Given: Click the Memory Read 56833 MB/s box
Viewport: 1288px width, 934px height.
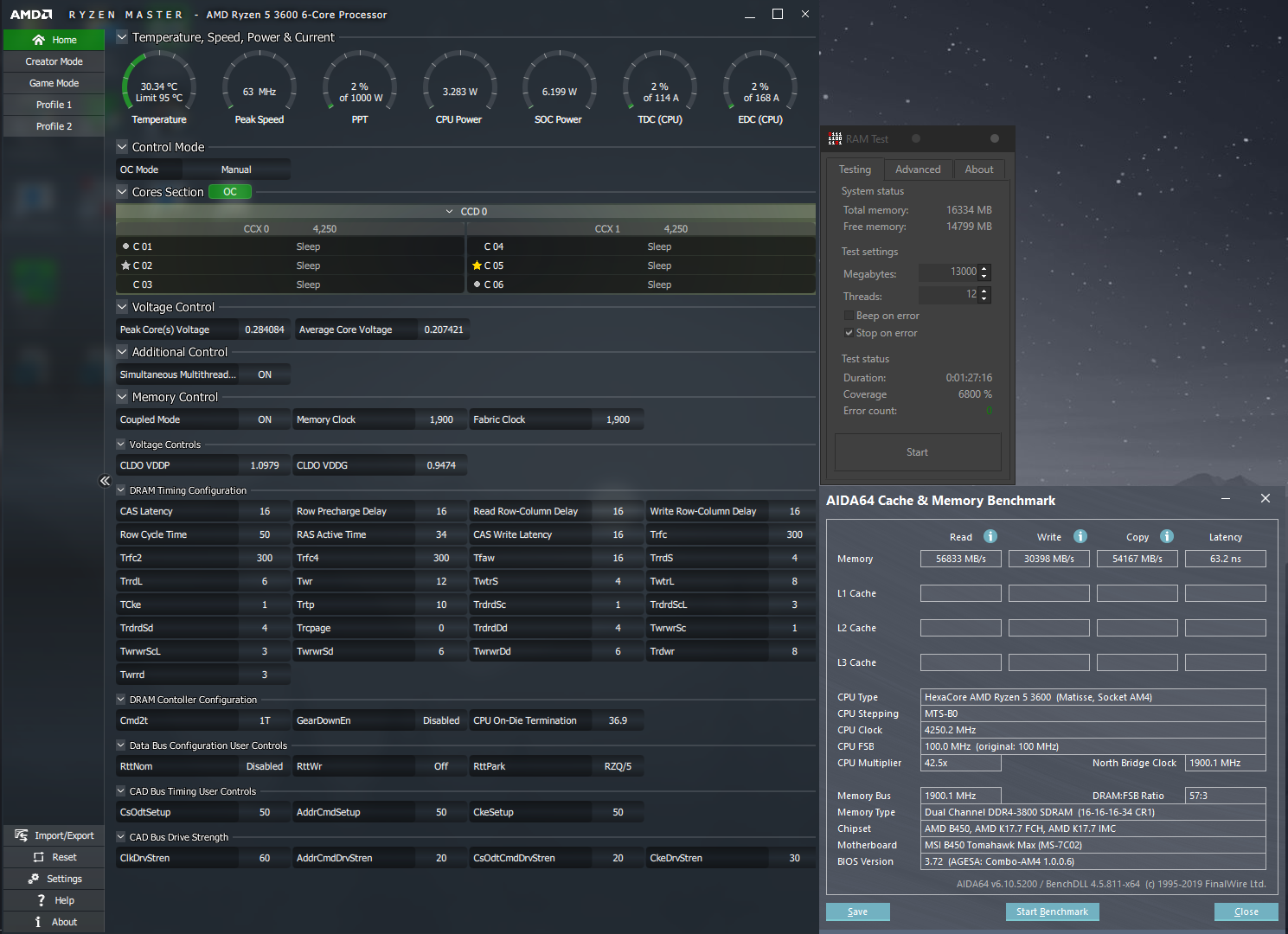Looking at the screenshot, I should pos(961,559).
